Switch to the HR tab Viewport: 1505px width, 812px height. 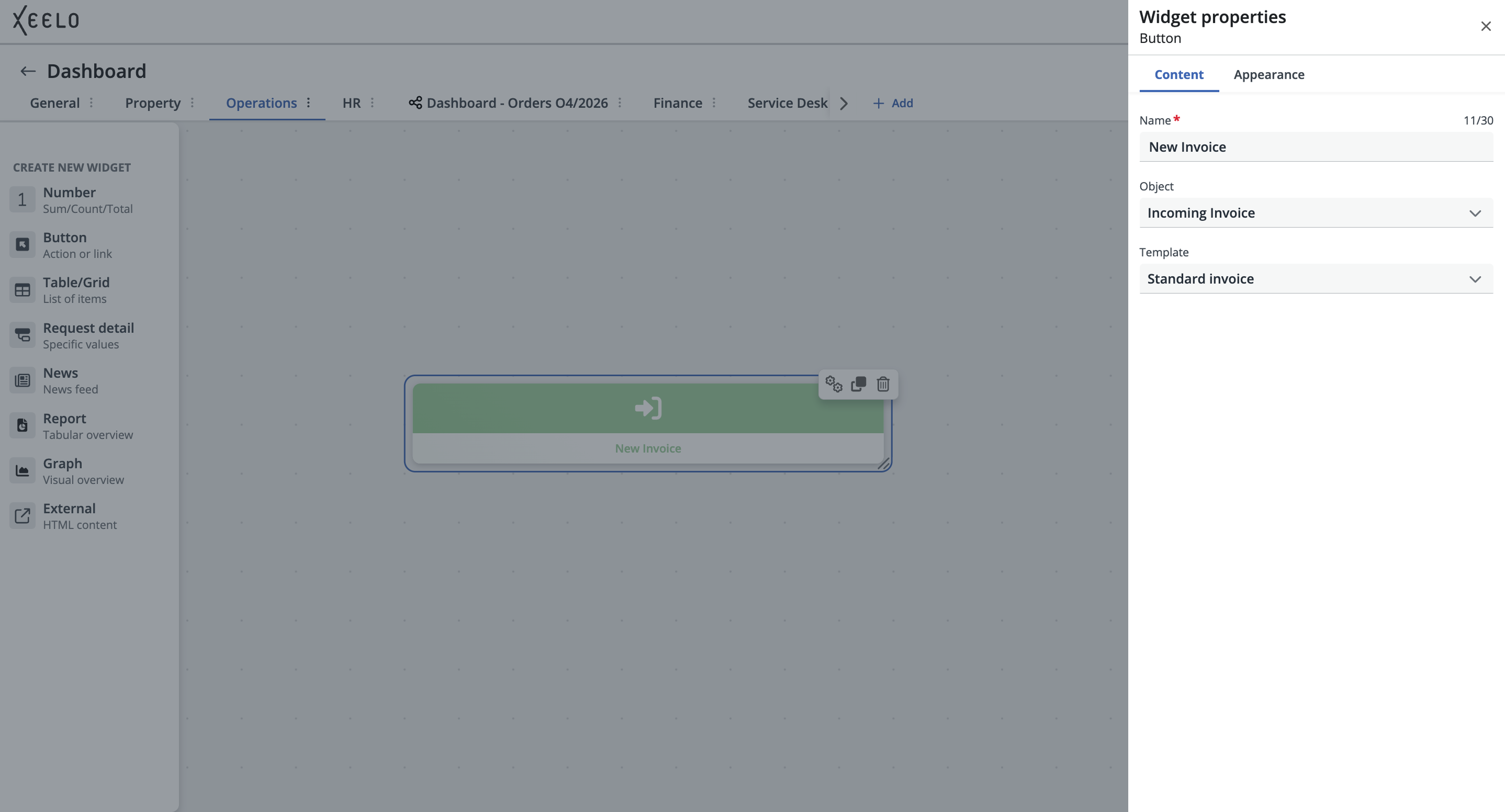(x=352, y=103)
